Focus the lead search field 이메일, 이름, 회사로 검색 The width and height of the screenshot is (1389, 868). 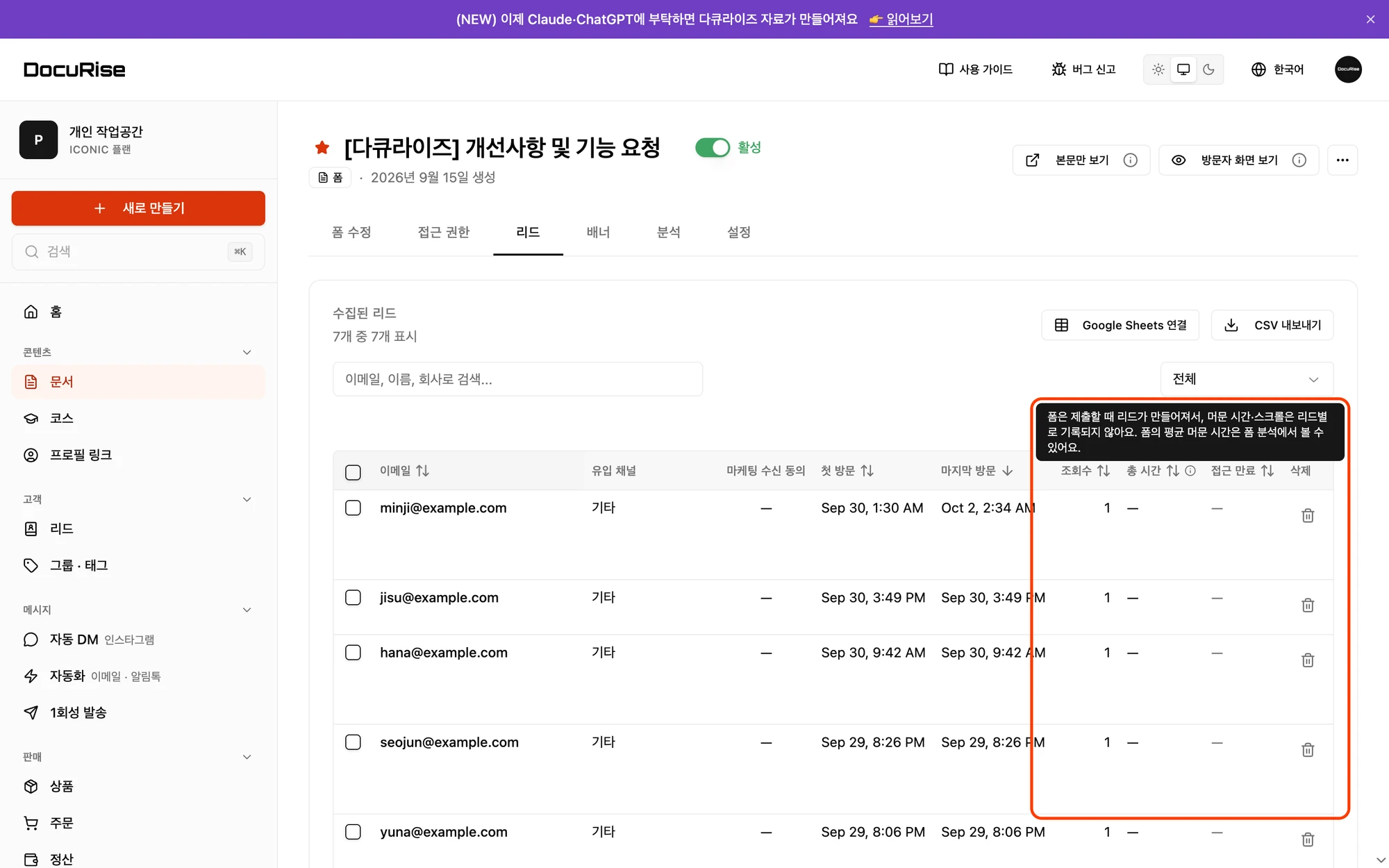click(517, 379)
